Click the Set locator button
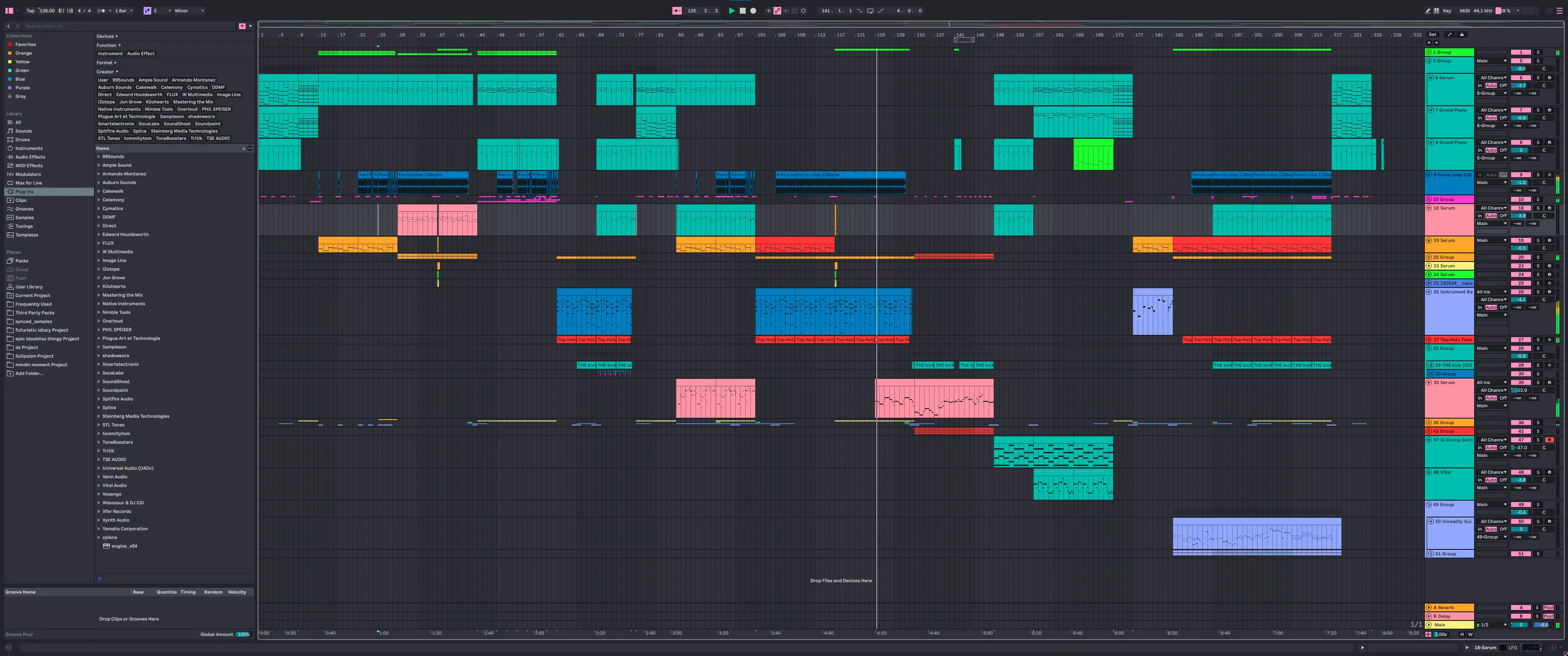 point(1432,34)
